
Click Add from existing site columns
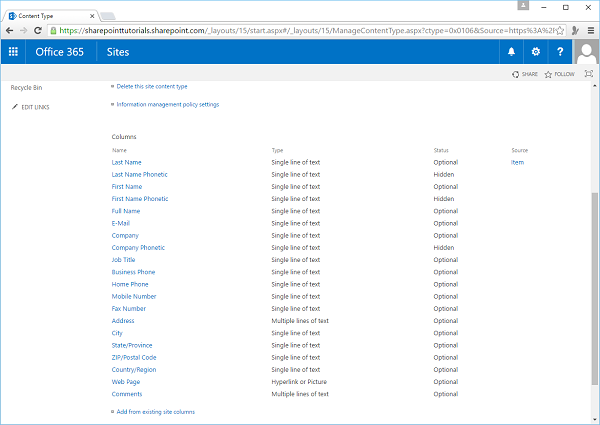(x=155, y=411)
